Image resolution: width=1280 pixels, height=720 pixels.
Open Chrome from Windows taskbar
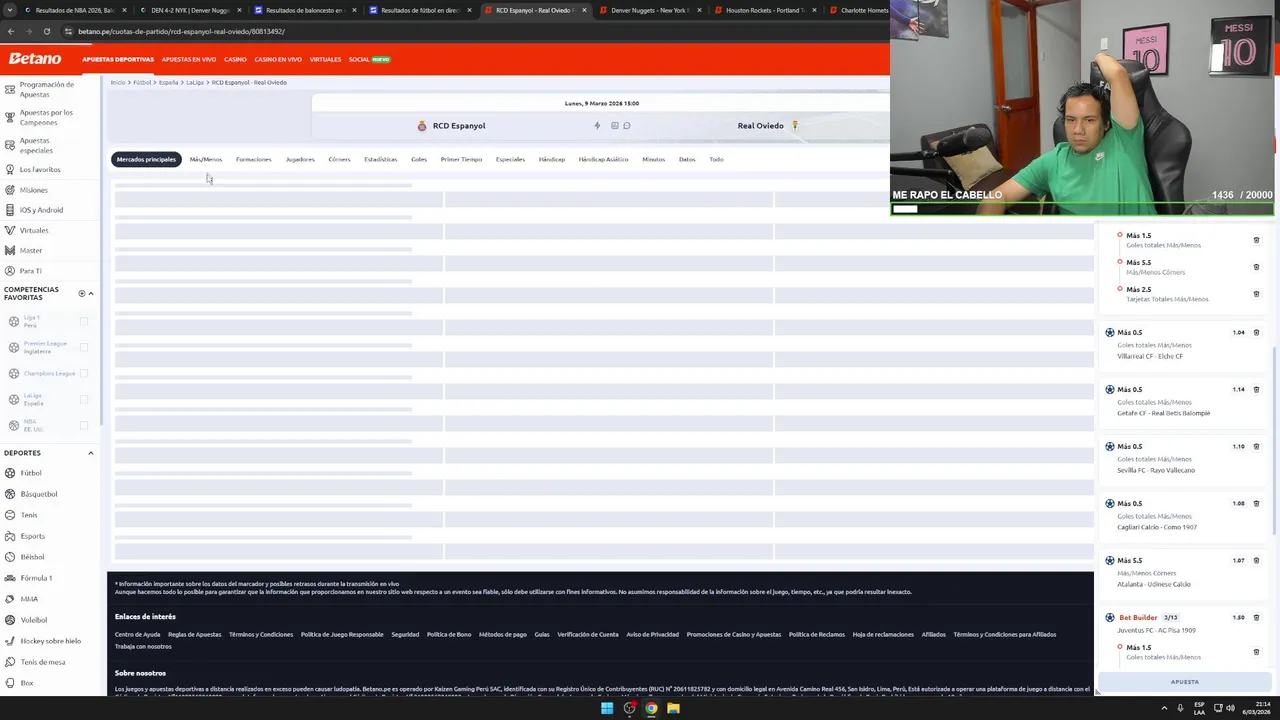coord(651,708)
